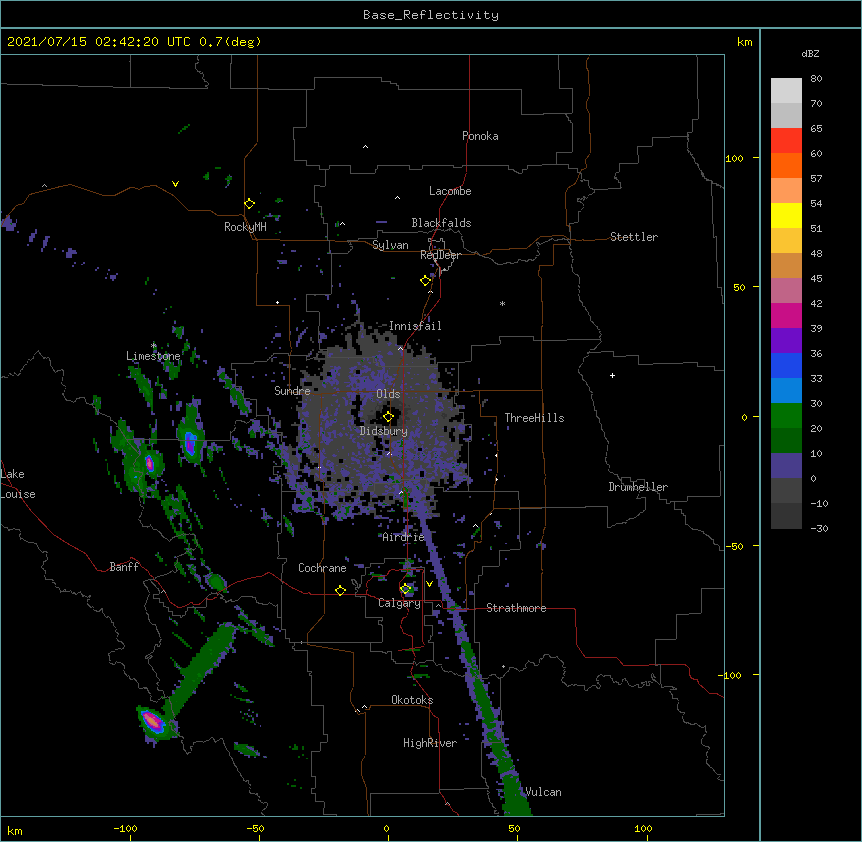
Task: Click the yellow diamond marker above Calgary label
Action: [406, 589]
